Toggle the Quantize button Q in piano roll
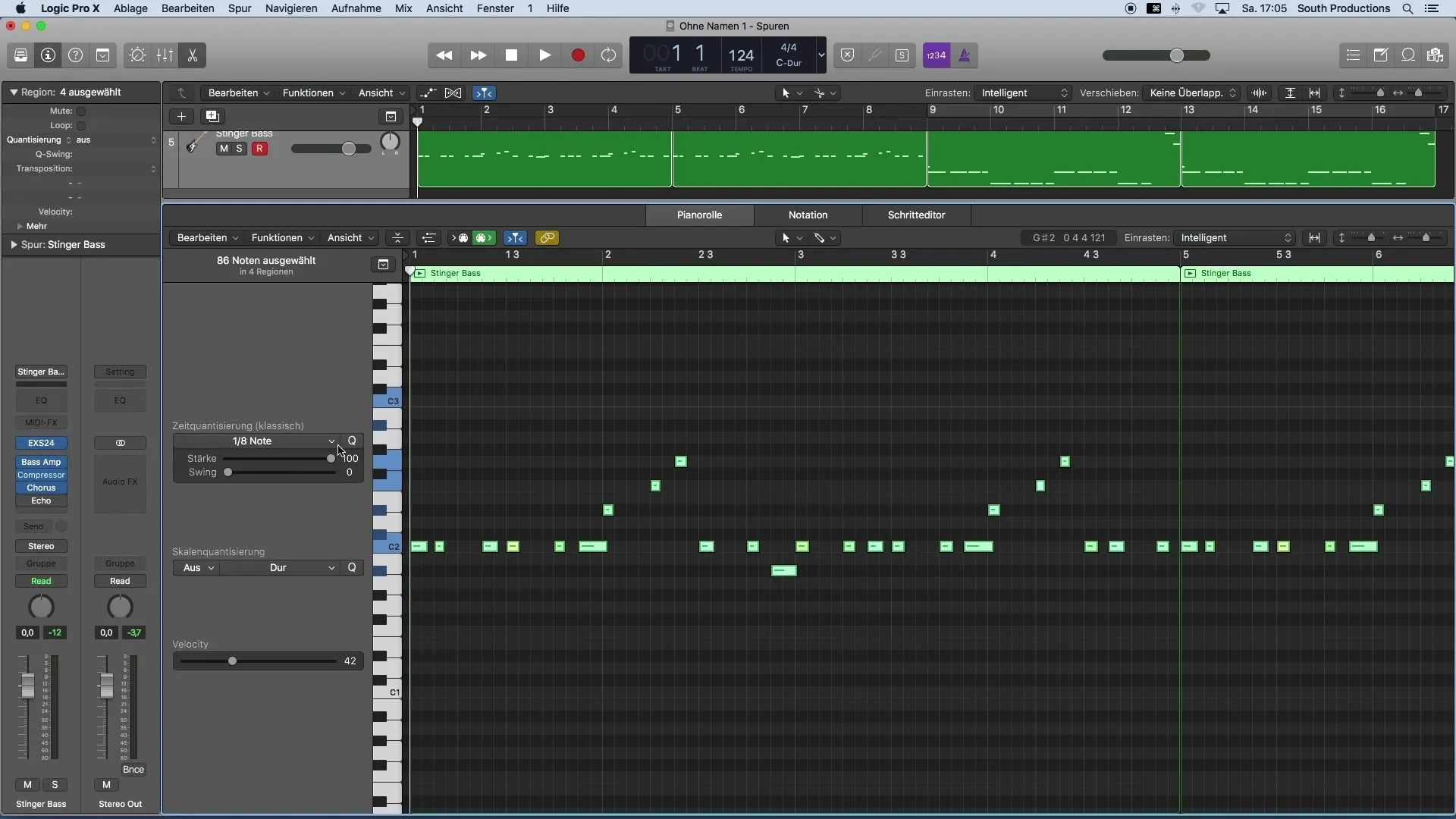The image size is (1456, 819). tap(353, 441)
